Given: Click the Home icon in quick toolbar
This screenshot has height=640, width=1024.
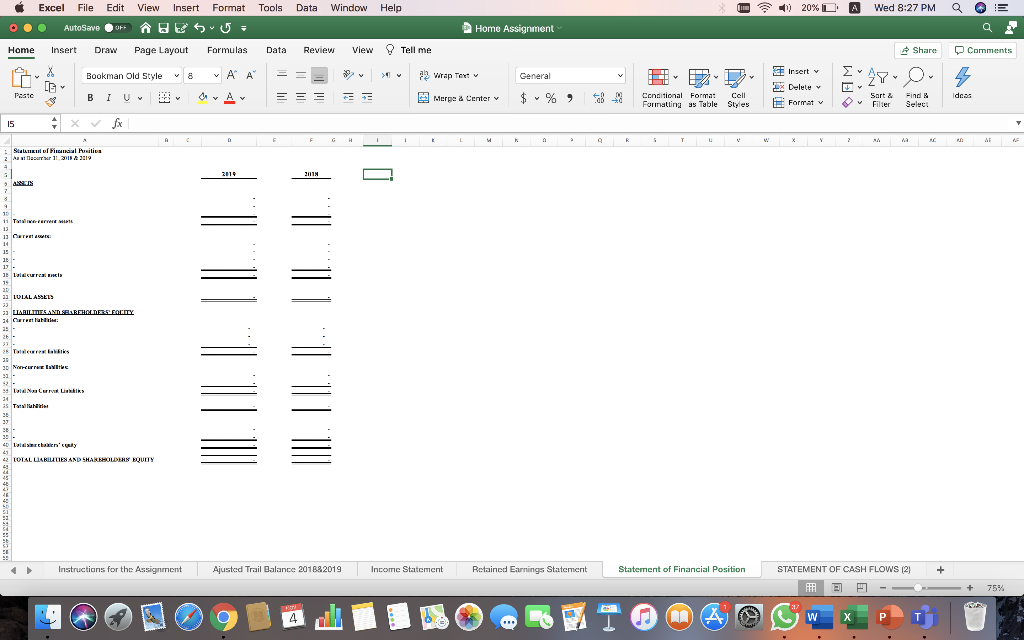Looking at the screenshot, I should [146, 28].
